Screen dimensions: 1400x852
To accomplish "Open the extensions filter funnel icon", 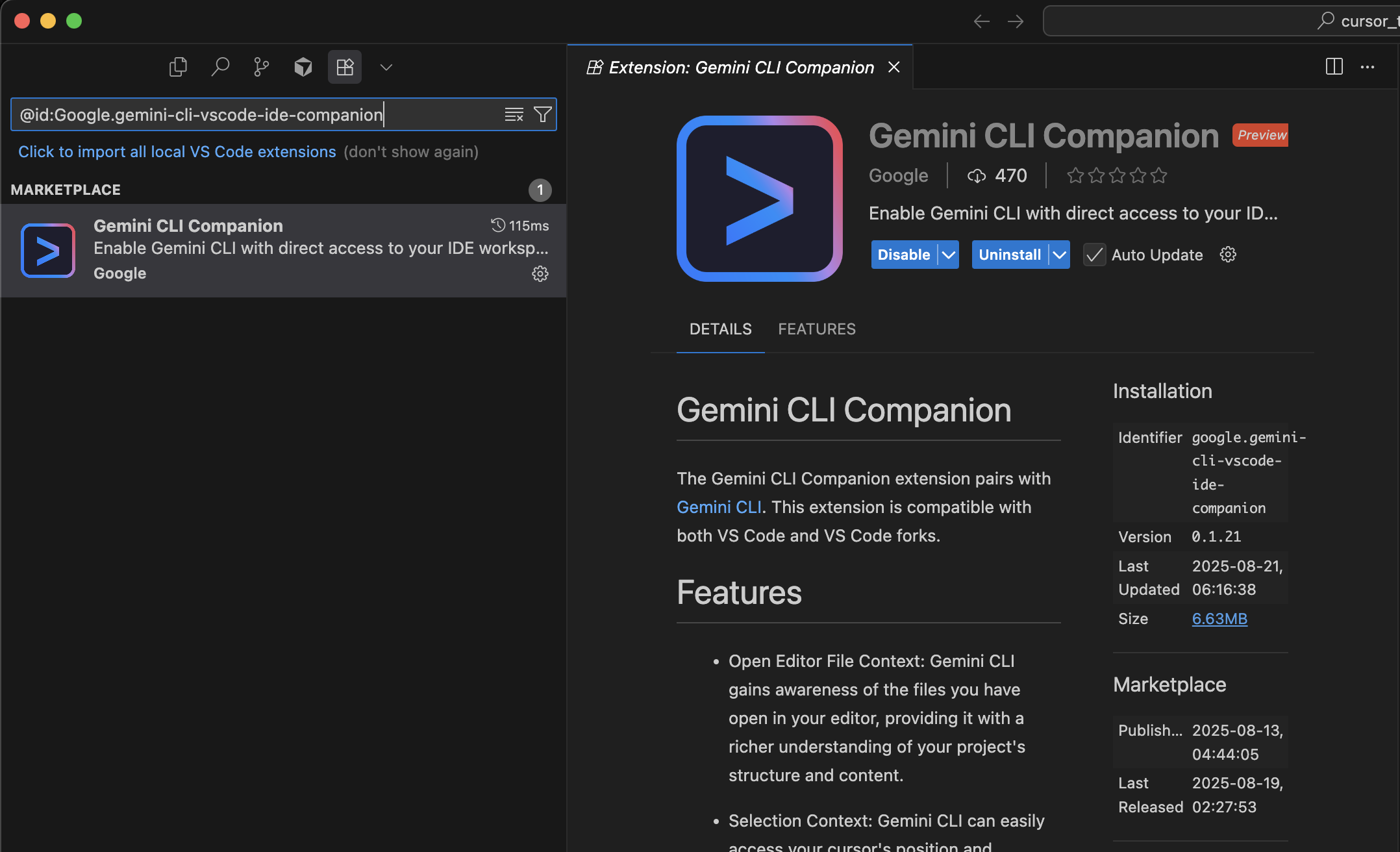I will [x=542, y=115].
